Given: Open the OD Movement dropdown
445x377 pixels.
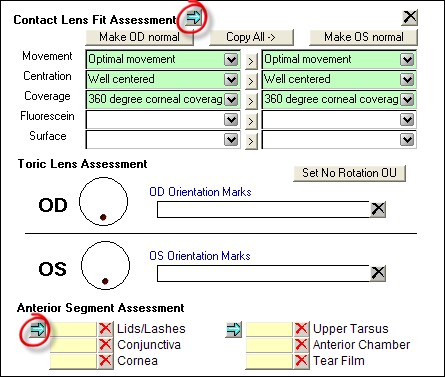Looking at the screenshot, I should click(x=231, y=60).
